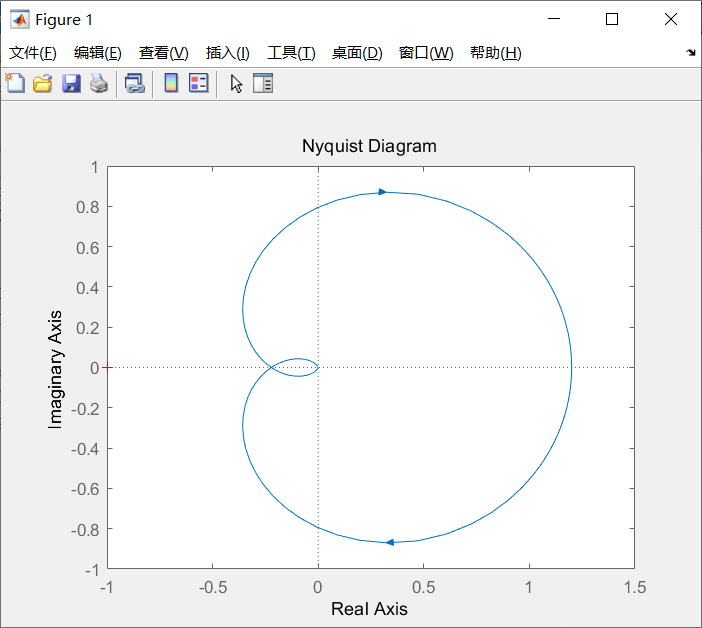Open the 查看(V) menu
702x628 pixels.
click(x=163, y=53)
